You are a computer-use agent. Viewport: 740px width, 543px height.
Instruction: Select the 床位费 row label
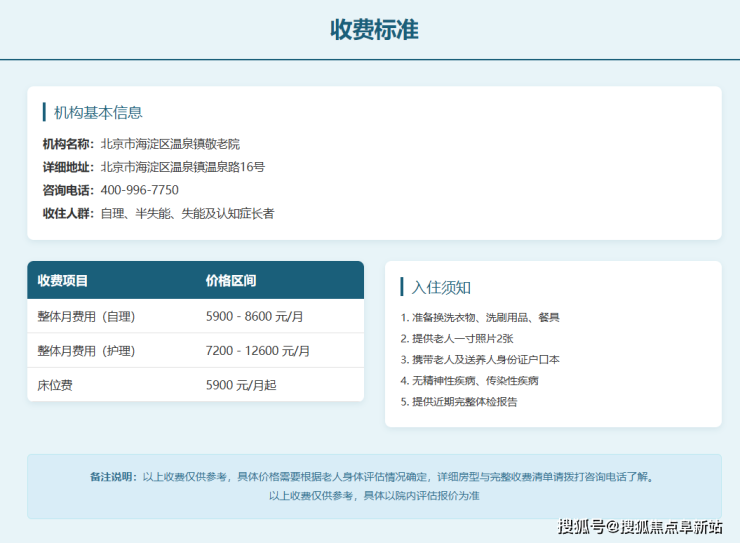pyautogui.click(x=55, y=385)
